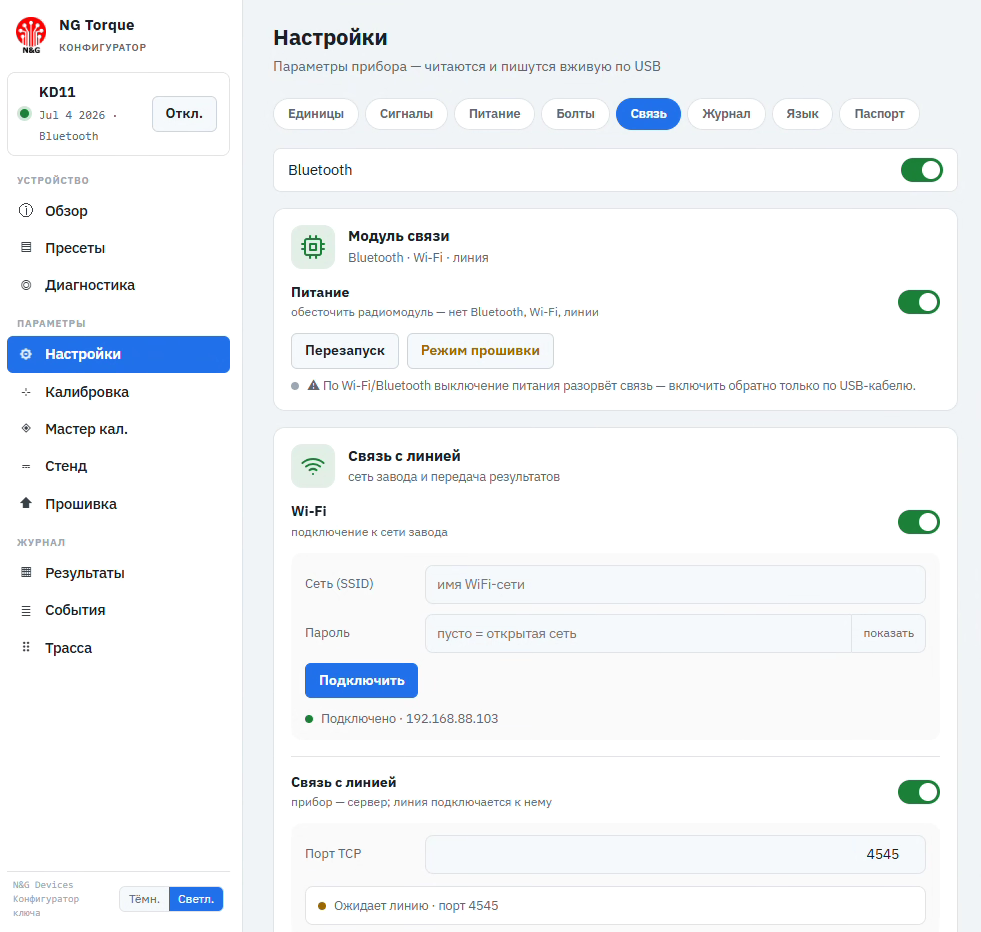Toggle the Bluetooth switch off
The height and width of the screenshot is (932, 981).
coord(922,170)
